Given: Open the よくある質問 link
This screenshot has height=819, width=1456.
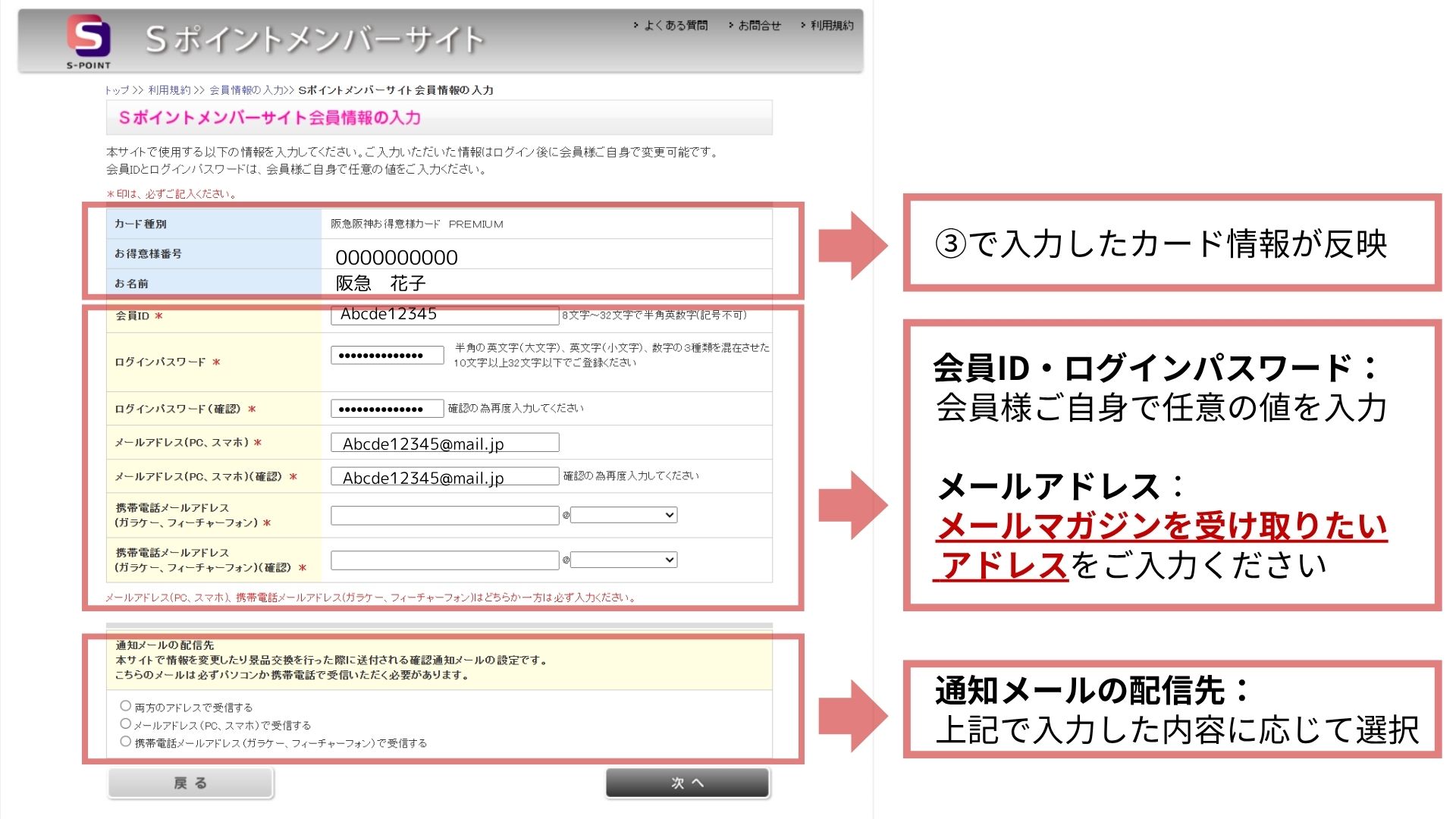Looking at the screenshot, I should tap(675, 26).
